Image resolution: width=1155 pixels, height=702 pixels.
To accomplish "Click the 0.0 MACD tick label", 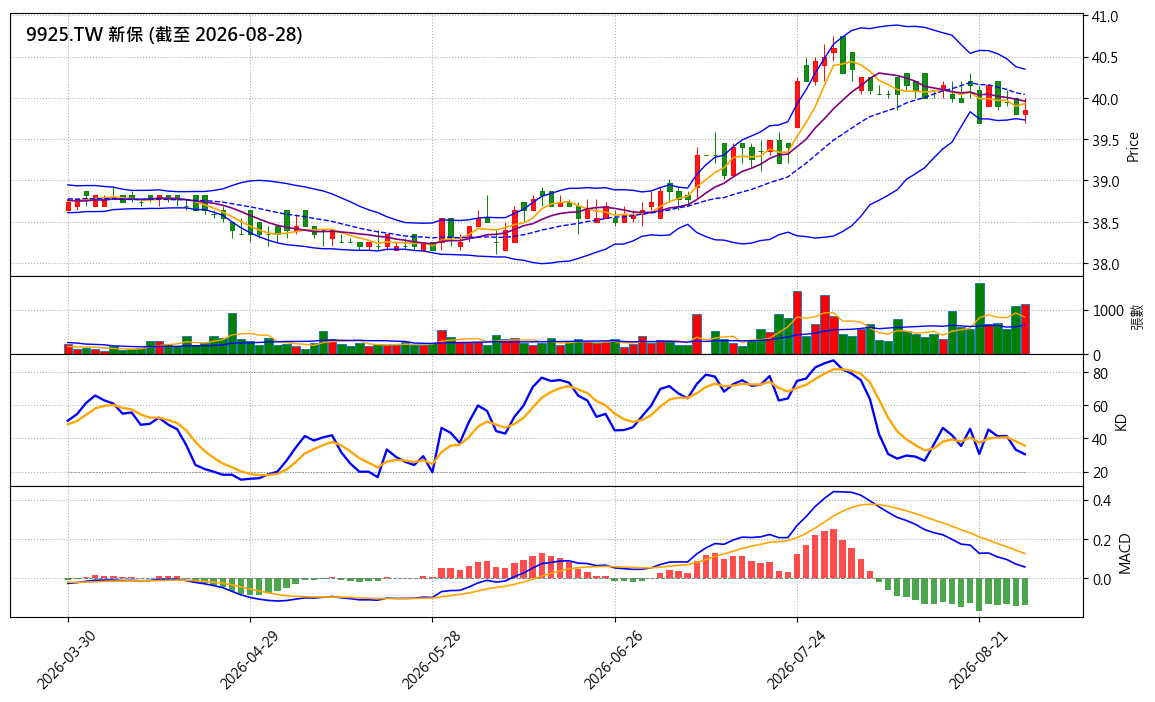I will tap(1102, 580).
